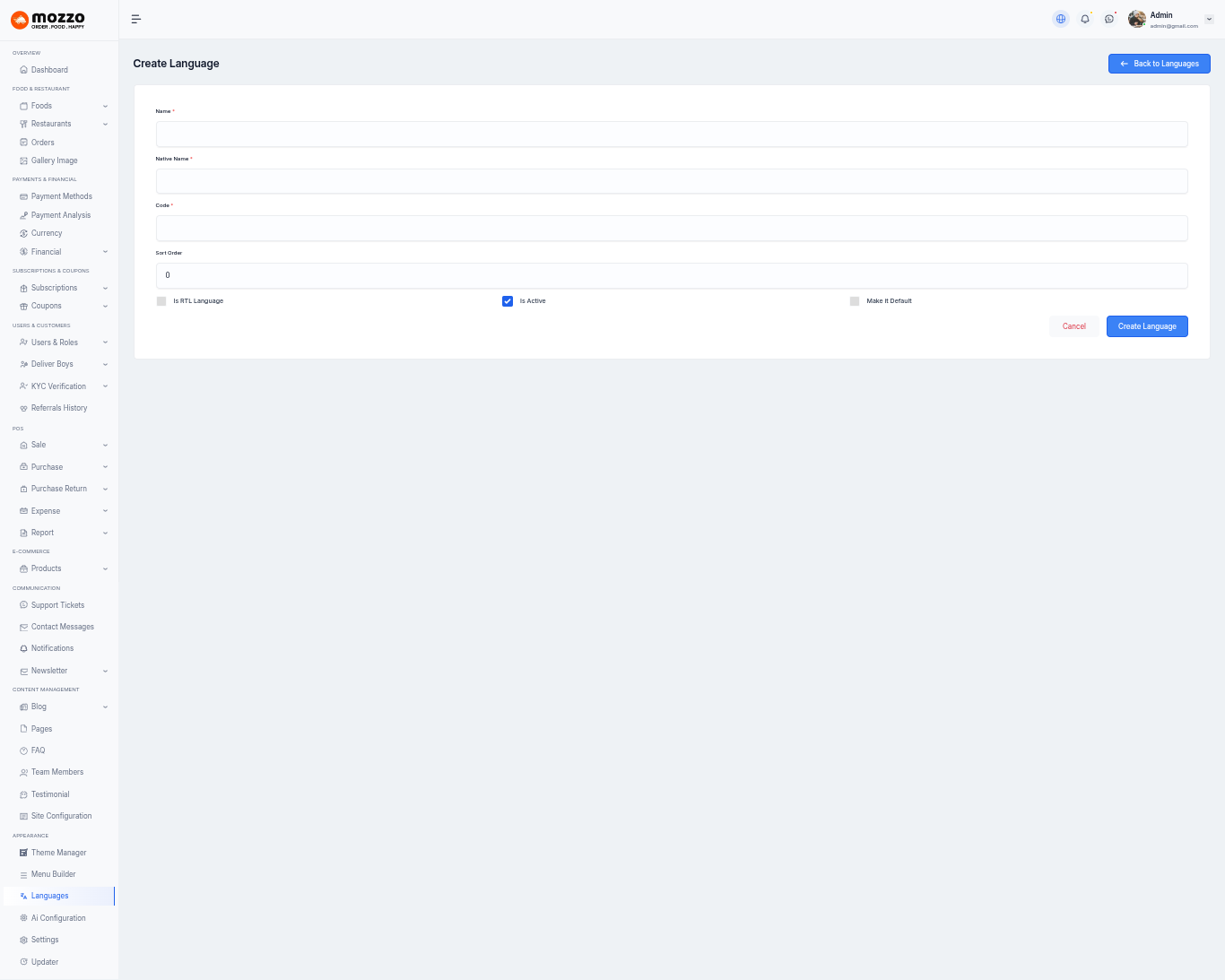Click into the Native Name input field
The image size is (1225, 980).
tap(672, 181)
